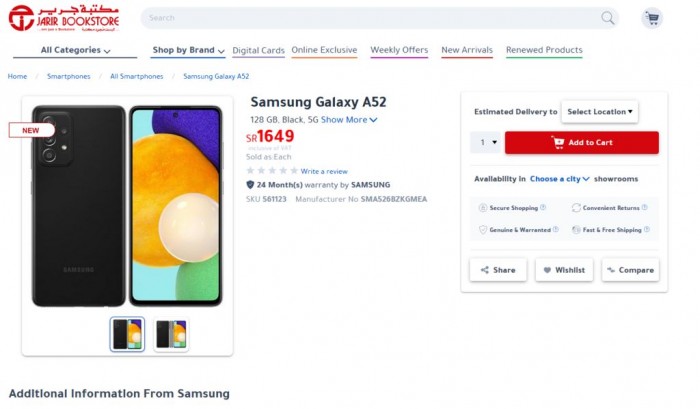Click the Convenient Returns info icon
The width and height of the screenshot is (700, 409).
click(644, 208)
